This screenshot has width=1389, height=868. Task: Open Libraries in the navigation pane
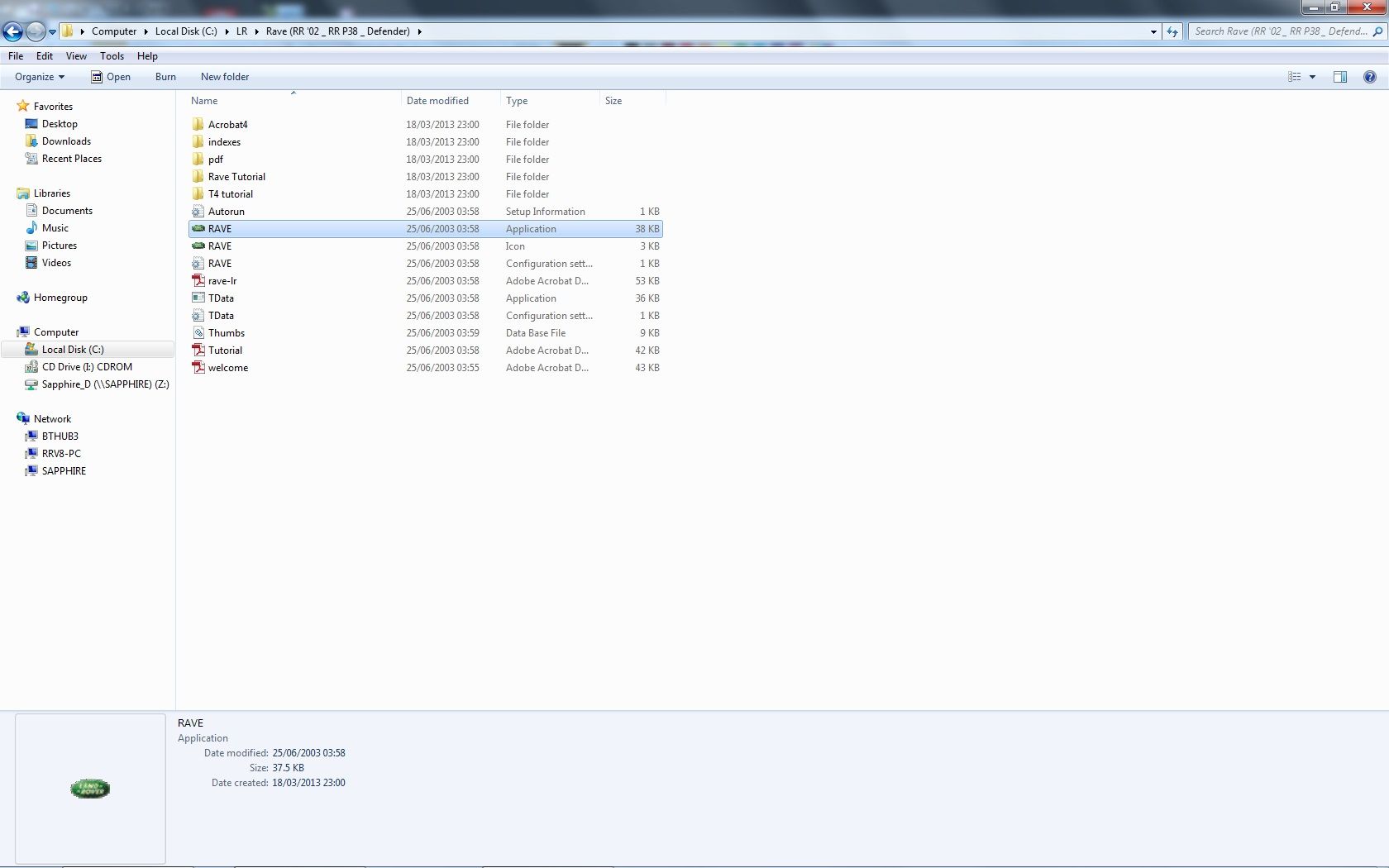52,193
